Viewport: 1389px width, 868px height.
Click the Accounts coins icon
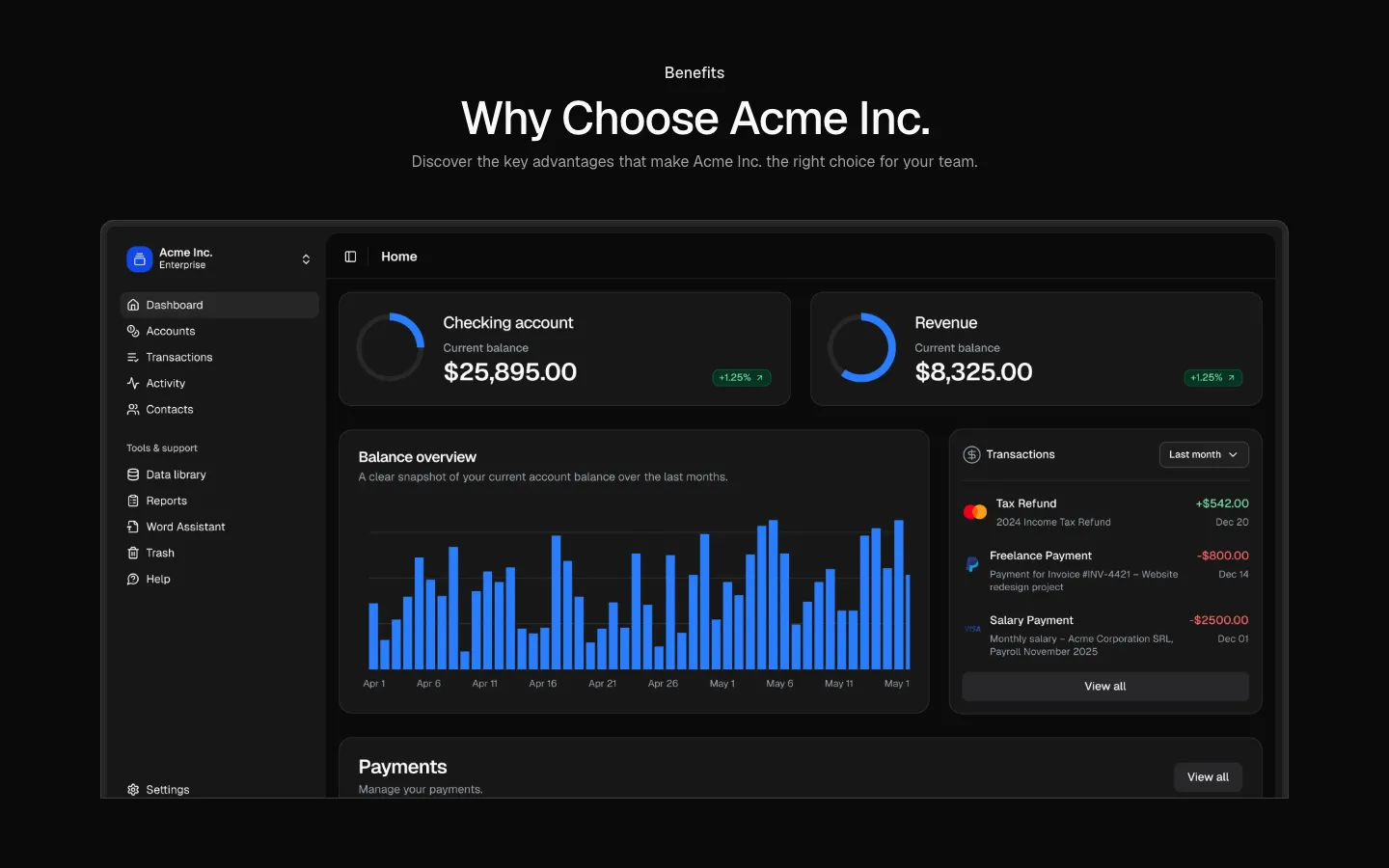point(133,331)
